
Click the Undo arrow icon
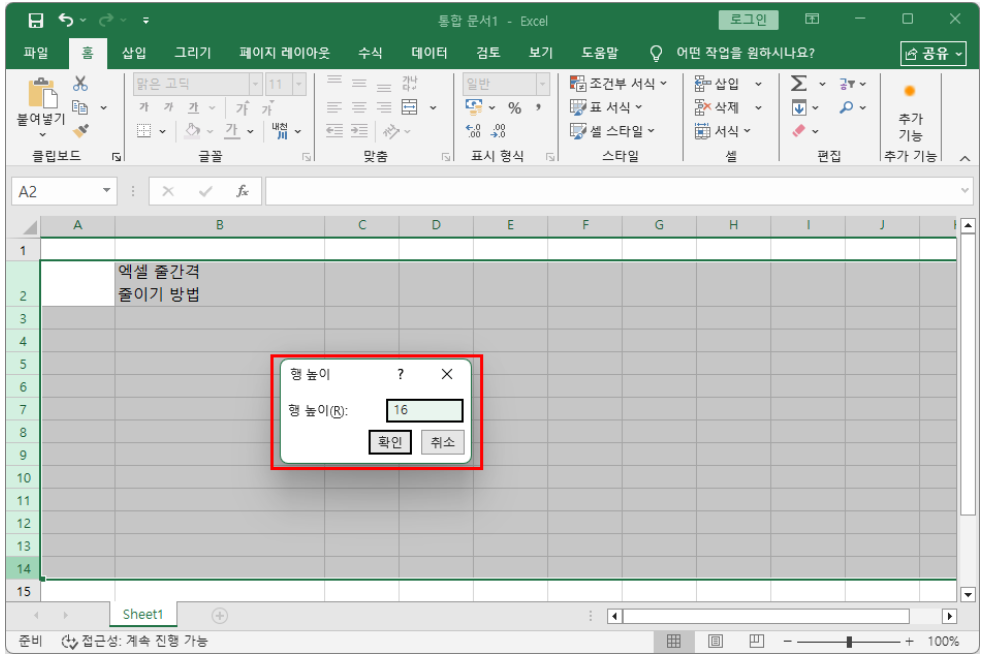point(66,20)
